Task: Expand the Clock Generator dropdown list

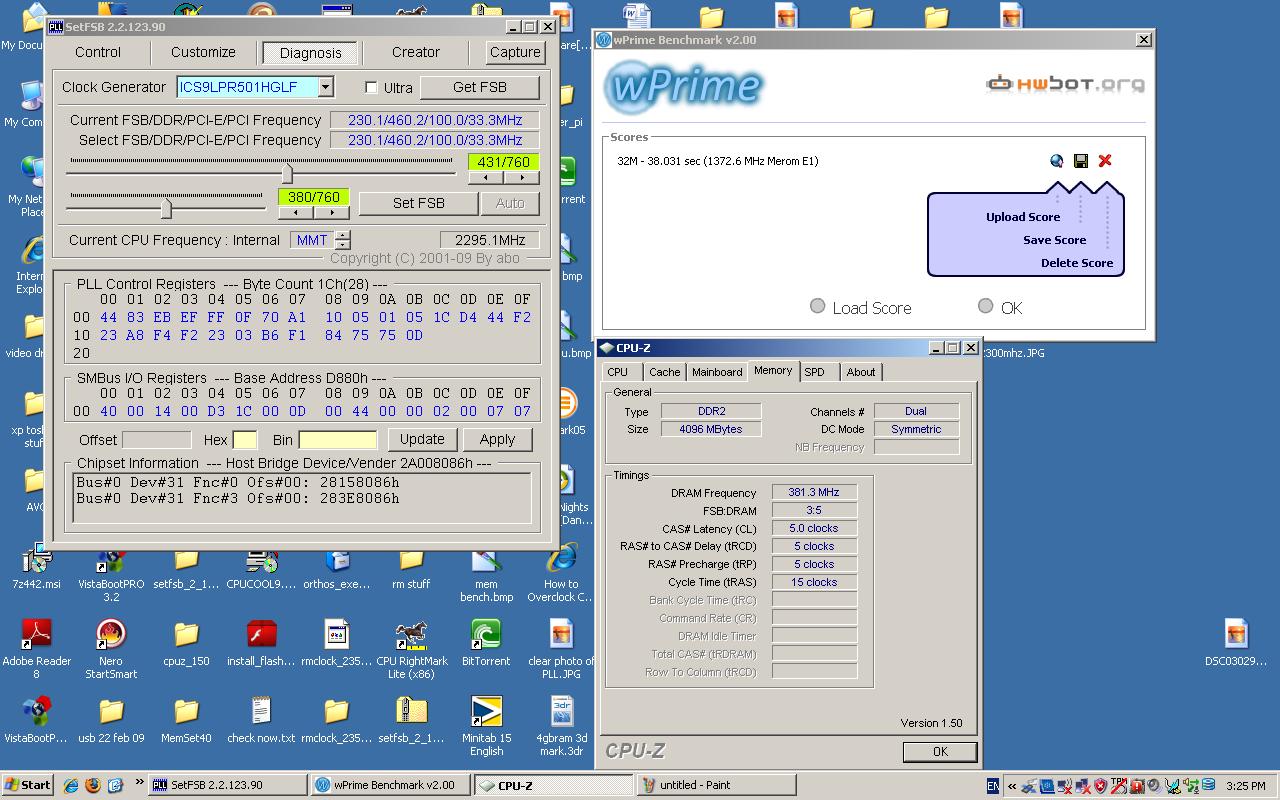Action: pos(325,87)
